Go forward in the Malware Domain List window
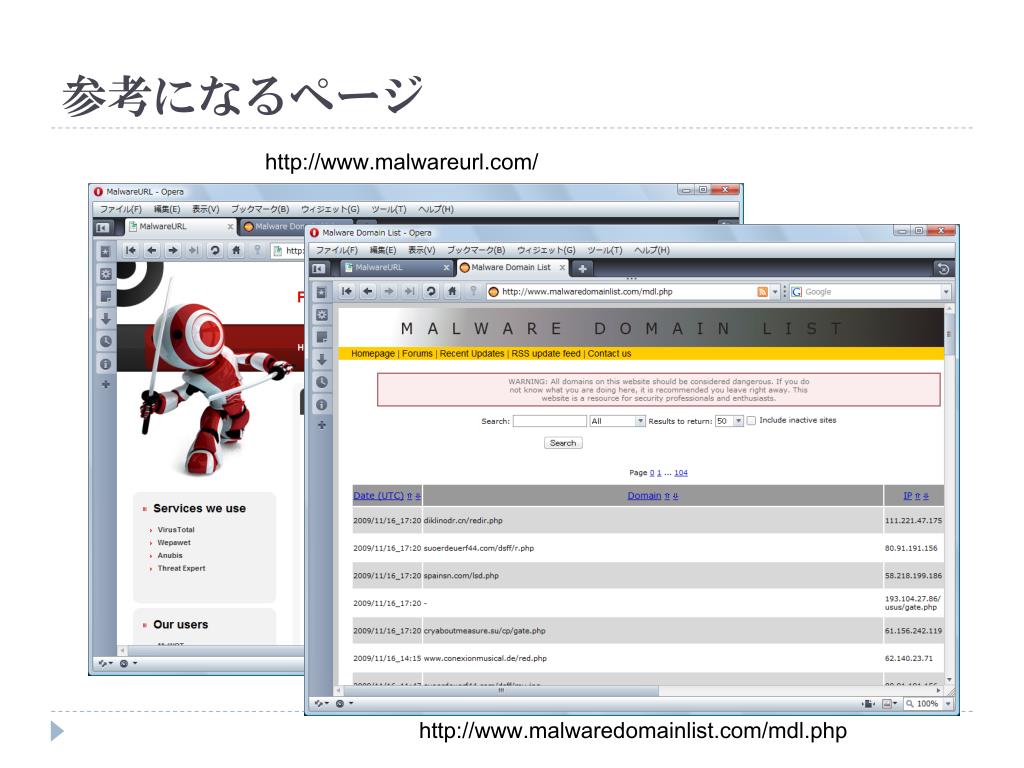This screenshot has width=1024, height=768. 389,292
